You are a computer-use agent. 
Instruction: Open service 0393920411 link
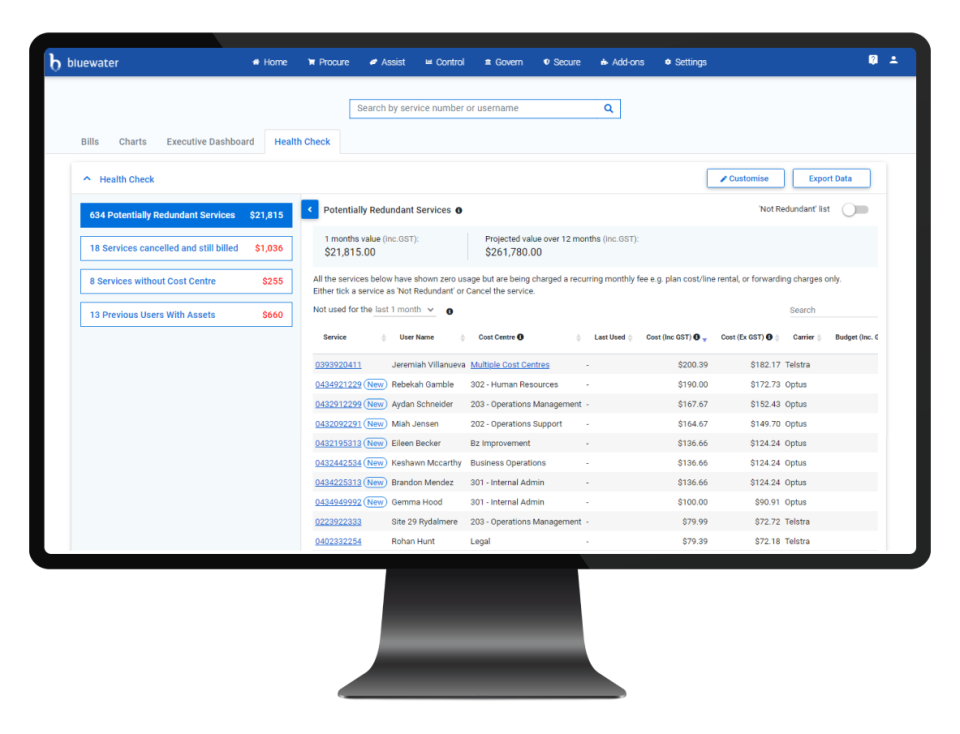point(338,365)
